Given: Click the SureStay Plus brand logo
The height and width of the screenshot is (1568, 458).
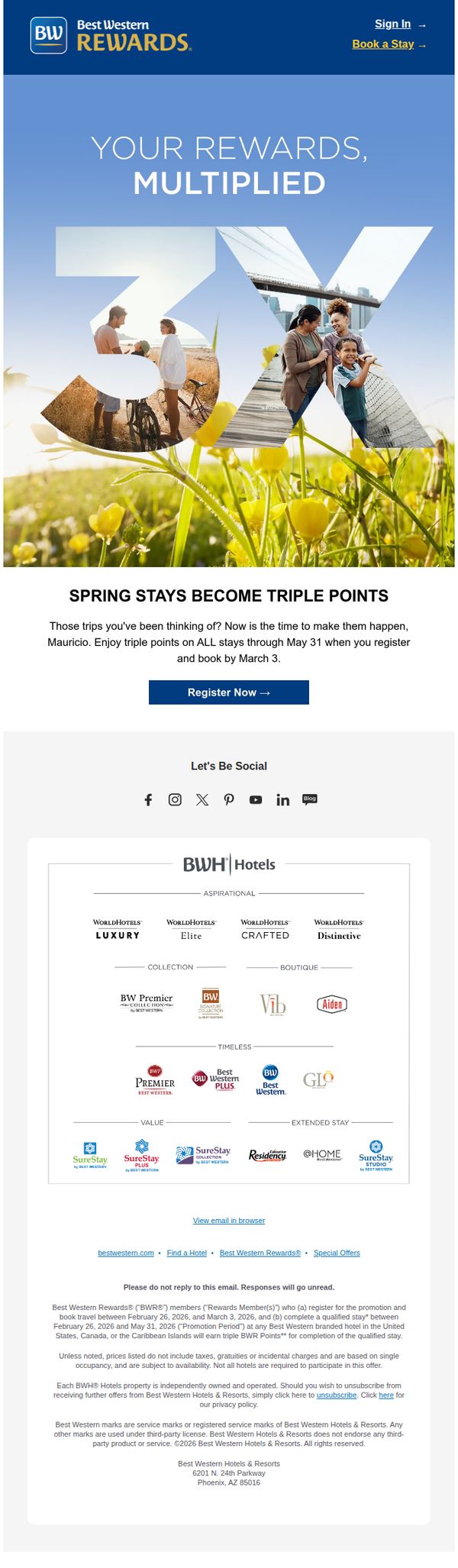Looking at the screenshot, I should [x=142, y=1156].
